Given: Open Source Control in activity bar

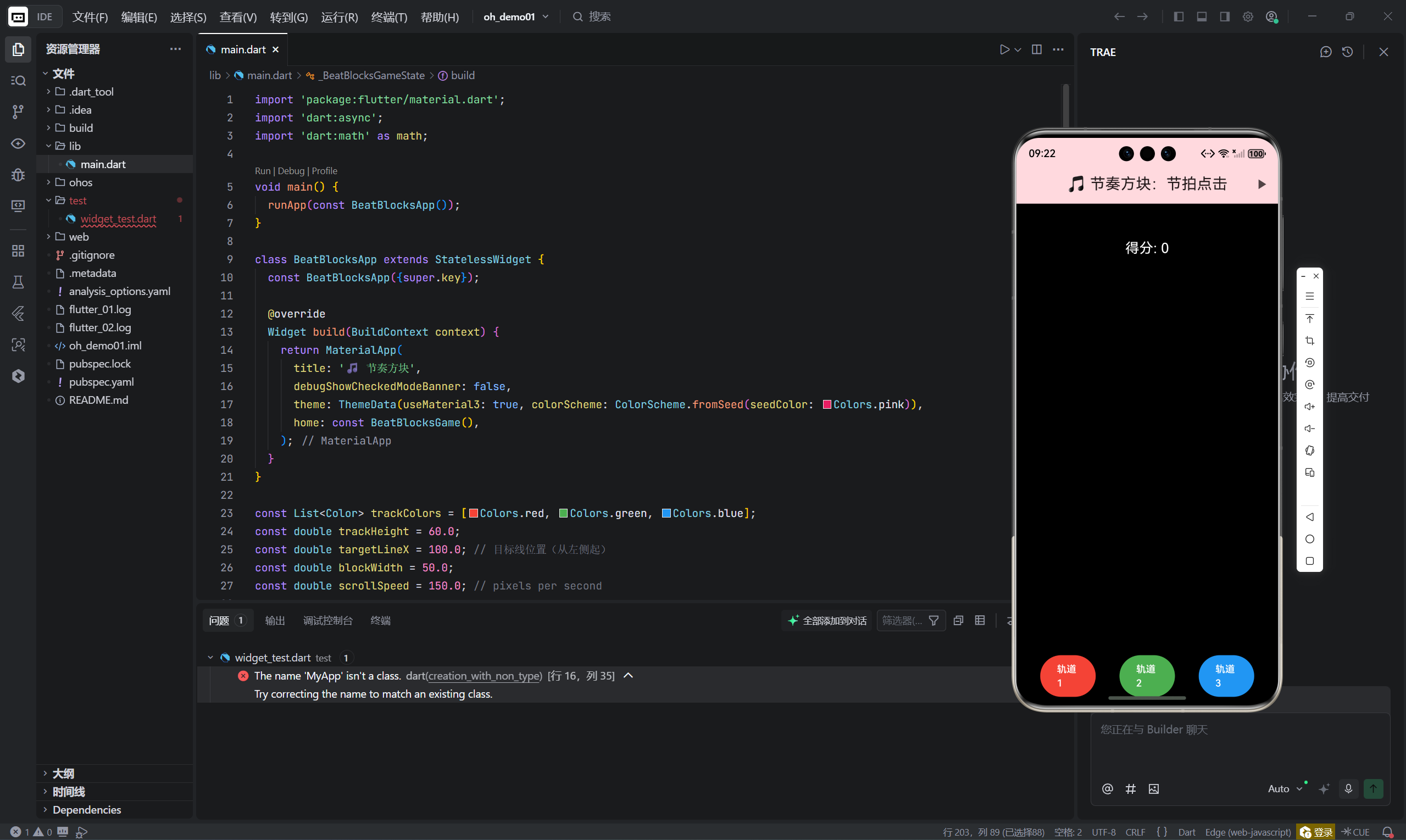Looking at the screenshot, I should (18, 112).
